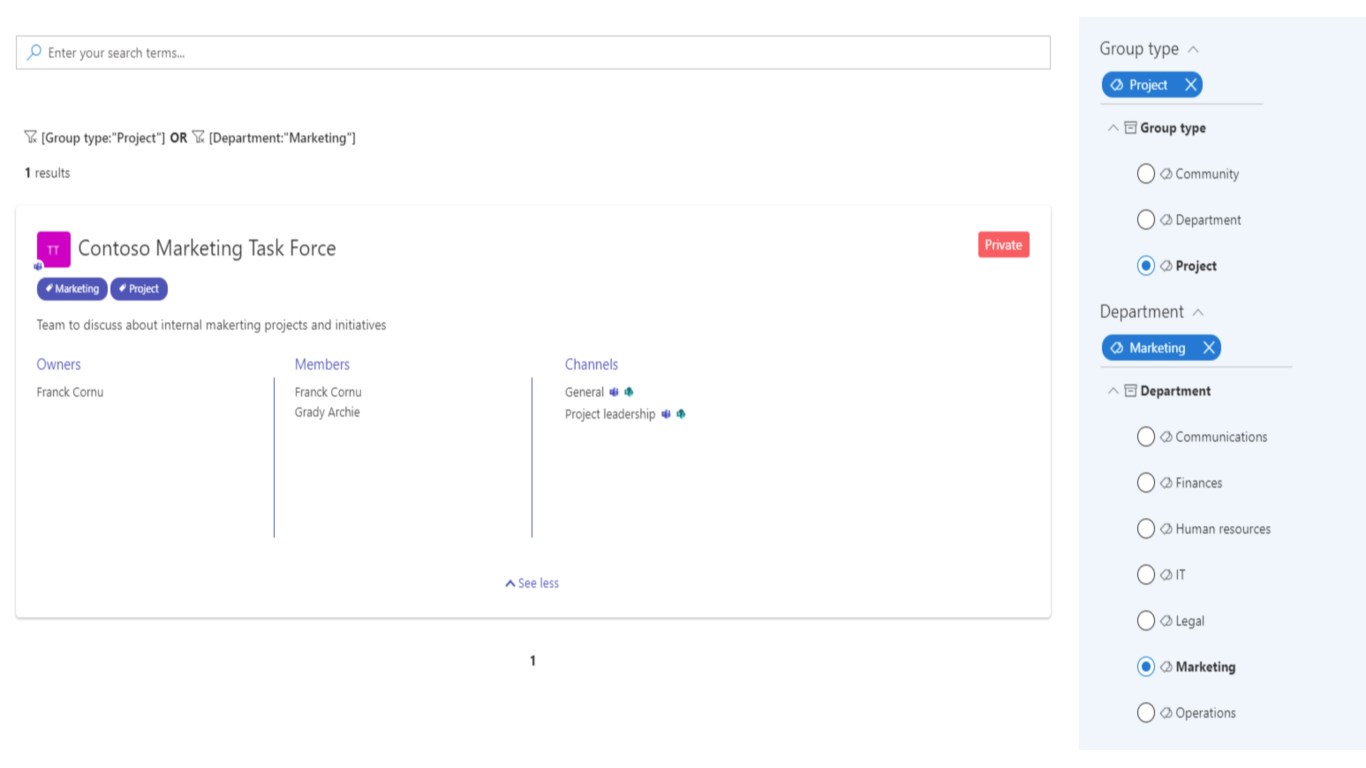Click the Marketing tag on the card
Viewport: 1366px width, 768px height.
coord(72,289)
